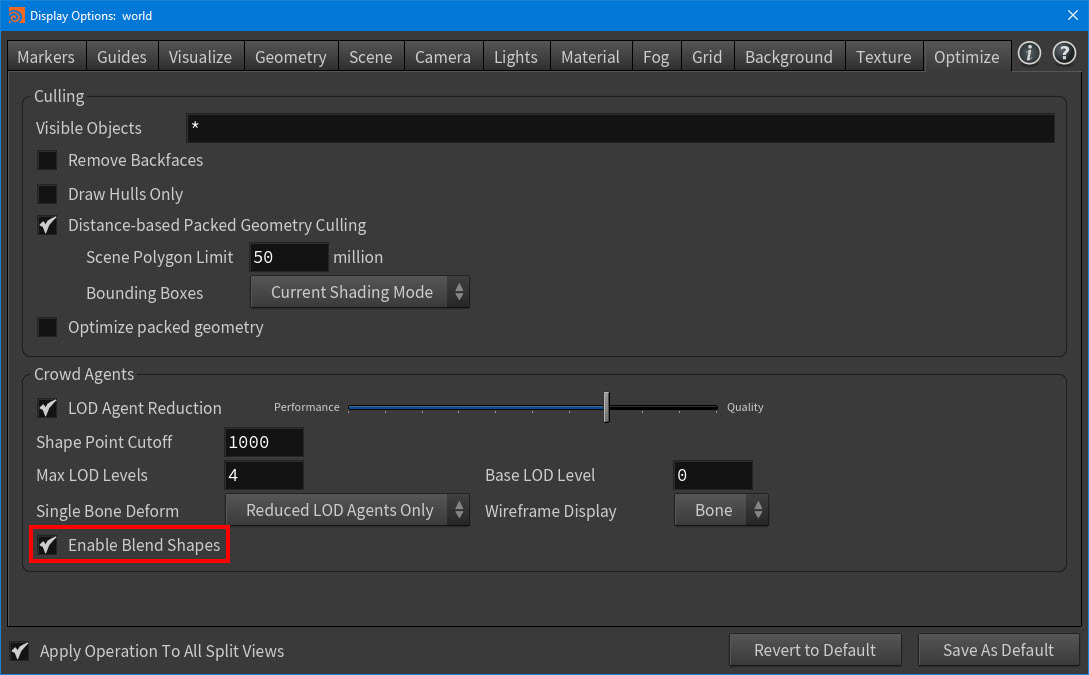Enable Optimize packed geometry checkbox
Screen dimensions: 1089x675
[x=47, y=327]
